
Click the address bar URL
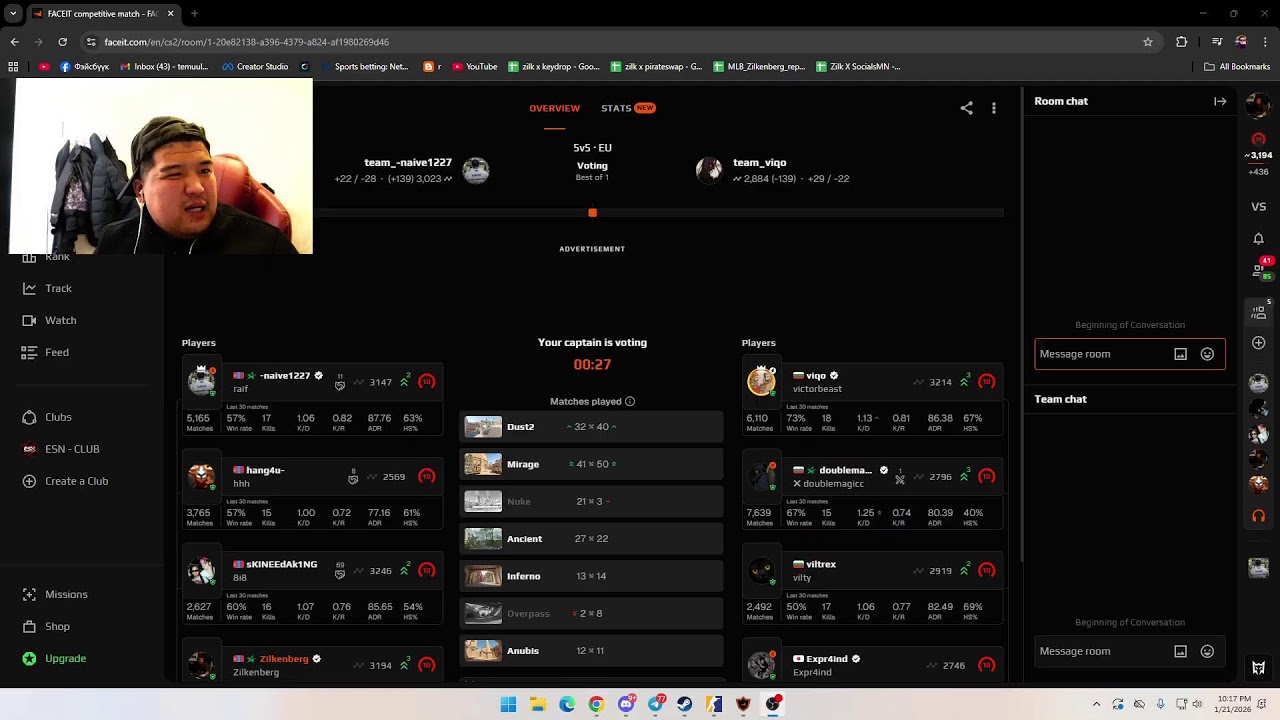pyautogui.click(x=246, y=42)
